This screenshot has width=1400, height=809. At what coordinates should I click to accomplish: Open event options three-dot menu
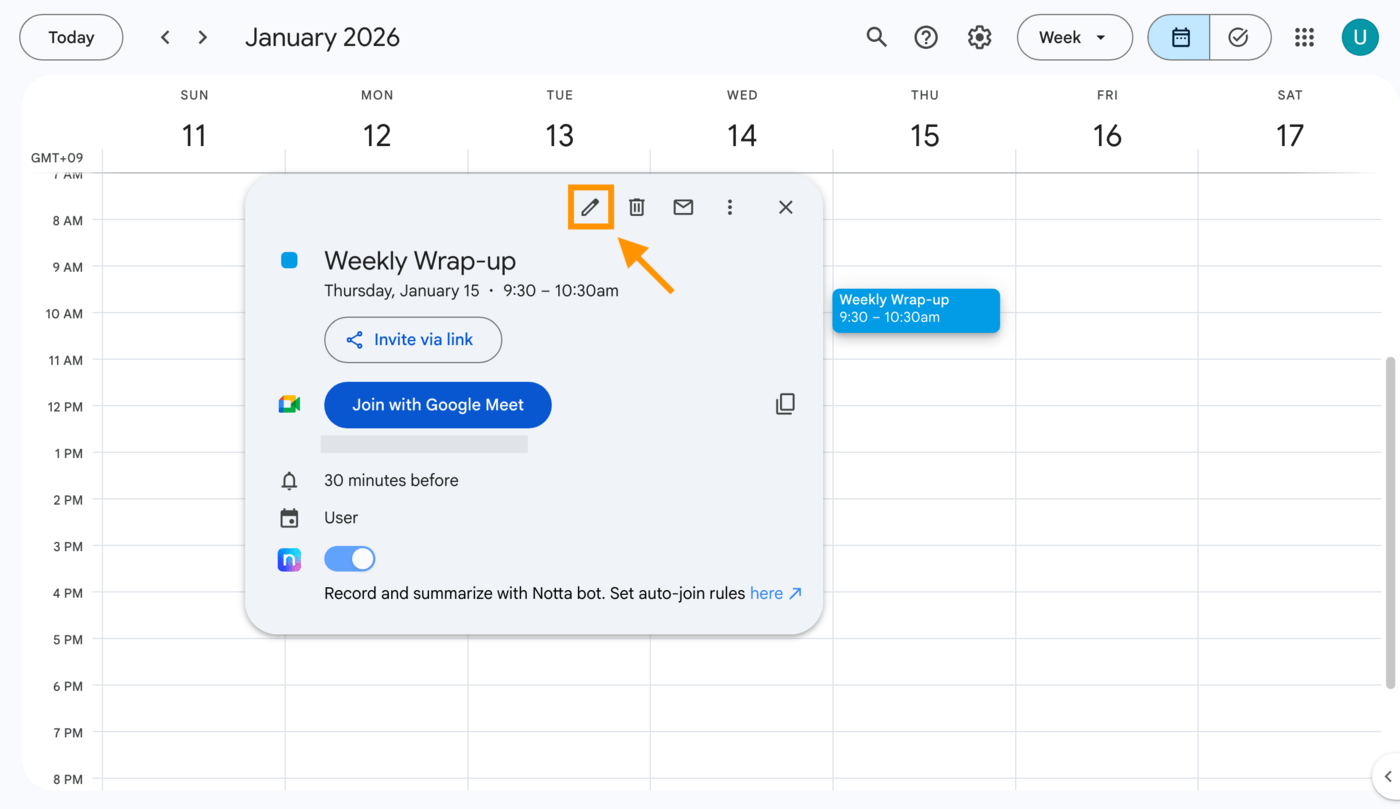[x=730, y=207]
